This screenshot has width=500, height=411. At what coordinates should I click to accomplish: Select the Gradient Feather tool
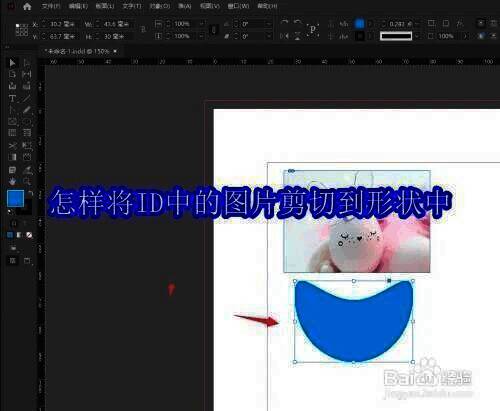[x=27, y=157]
